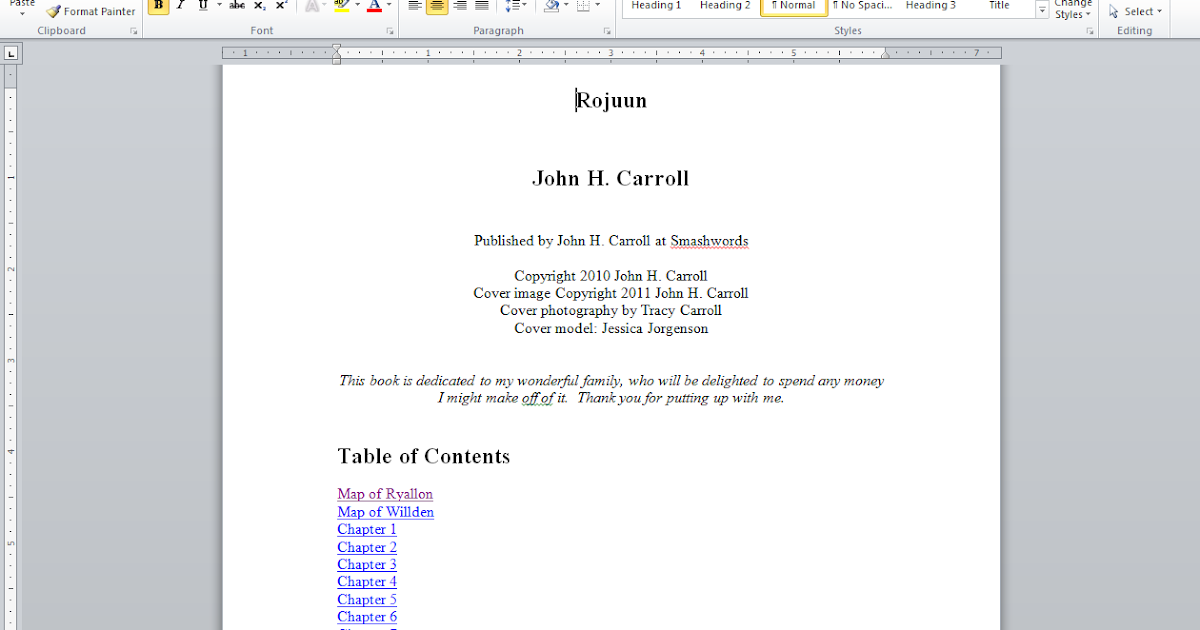Screen dimensions: 1200x630
Task: Apply the red font color
Action: [374, 6]
